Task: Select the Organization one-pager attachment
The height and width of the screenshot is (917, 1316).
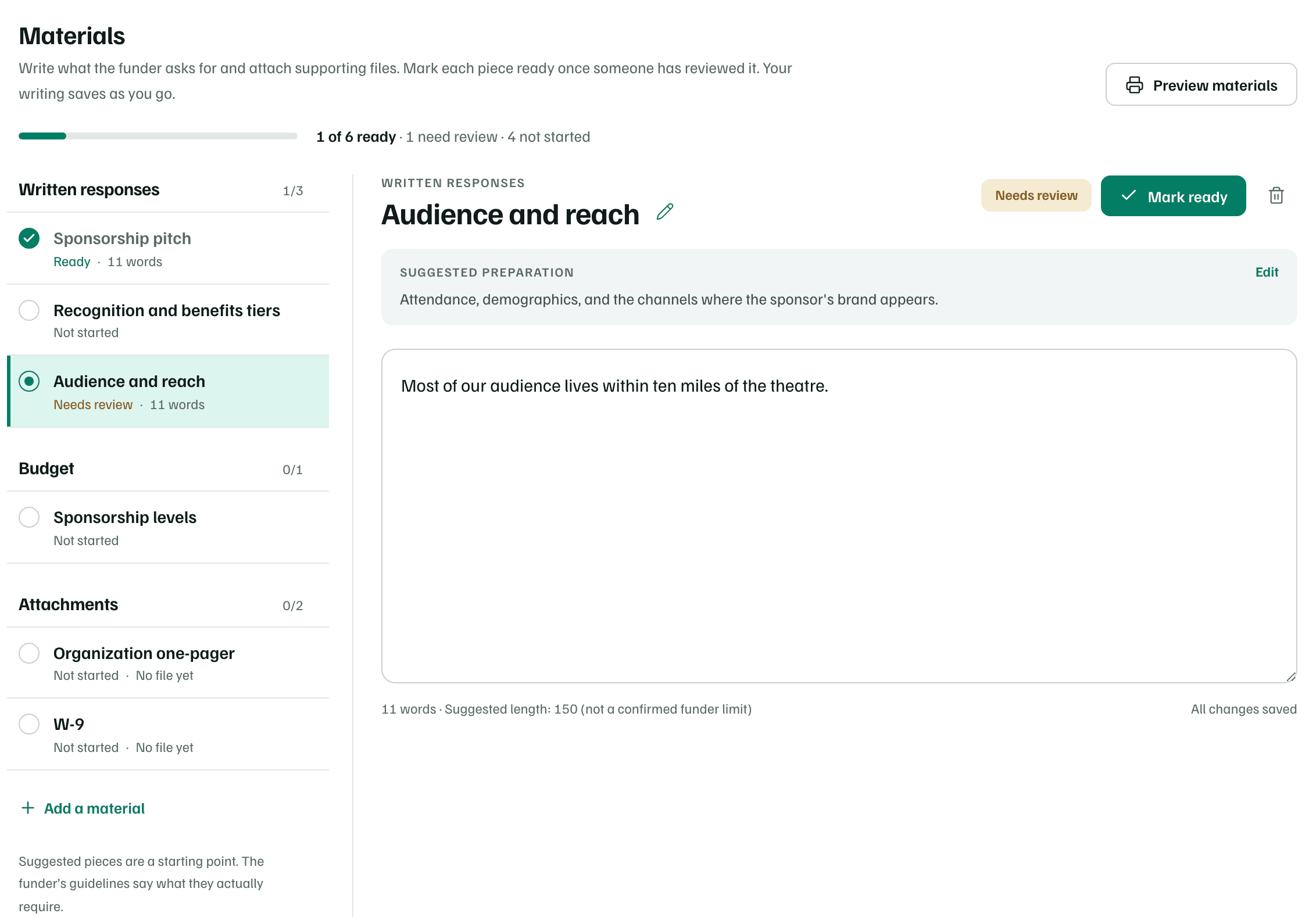Action: 168,663
